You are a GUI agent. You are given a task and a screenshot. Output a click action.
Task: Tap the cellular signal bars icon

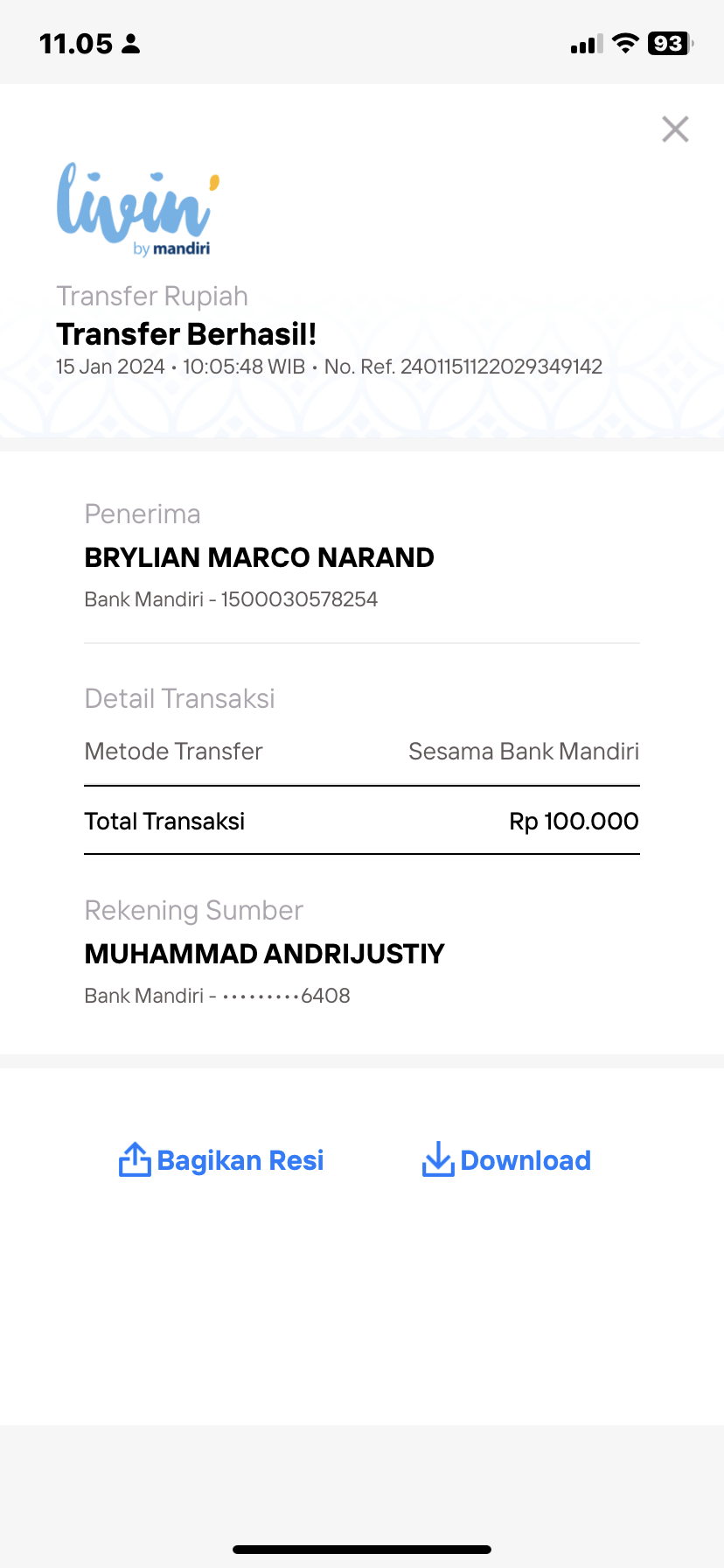coord(587,45)
